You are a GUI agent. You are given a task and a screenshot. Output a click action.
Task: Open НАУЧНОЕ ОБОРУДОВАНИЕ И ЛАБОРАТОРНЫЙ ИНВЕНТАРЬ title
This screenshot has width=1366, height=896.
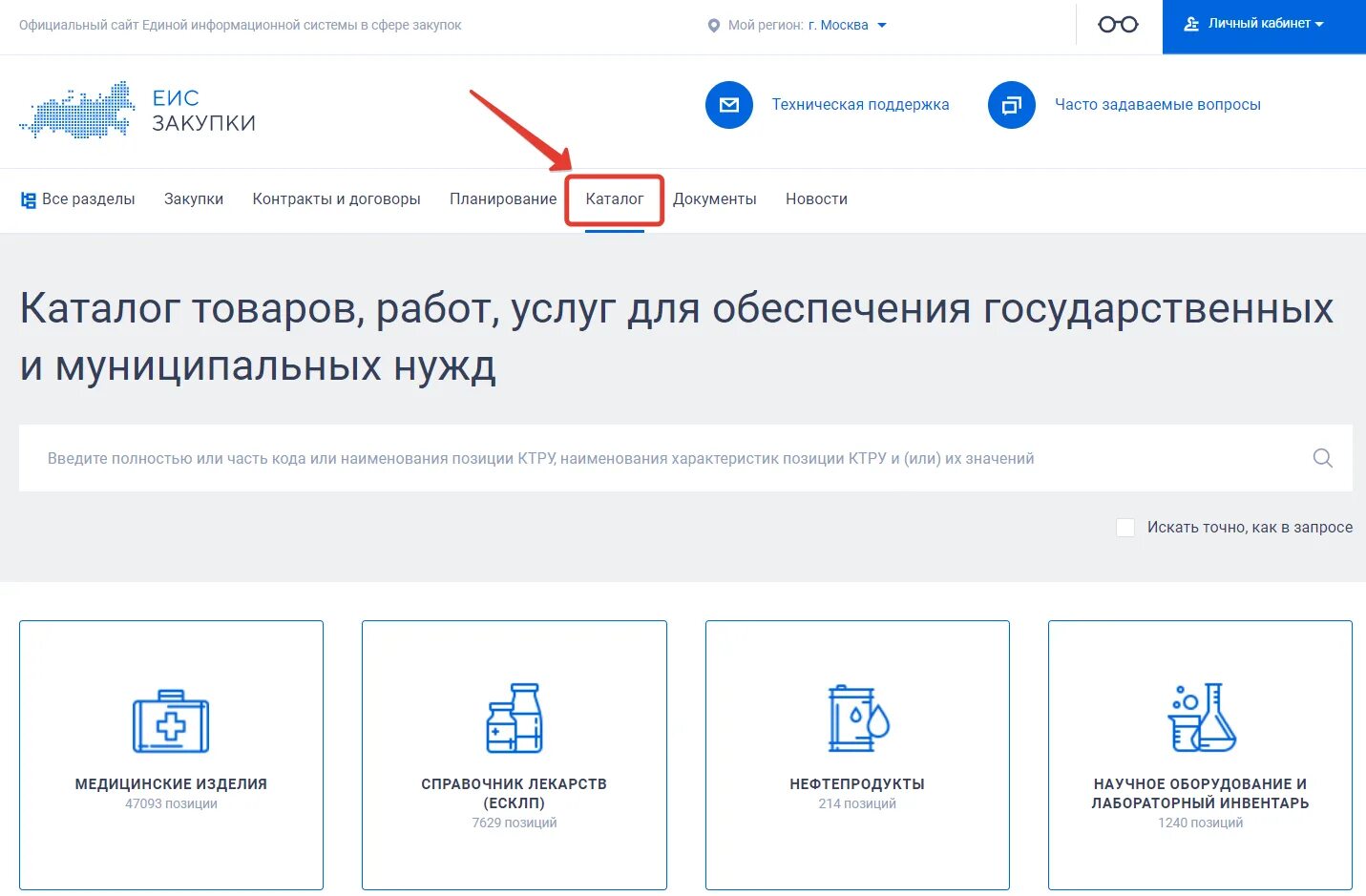click(x=1201, y=794)
